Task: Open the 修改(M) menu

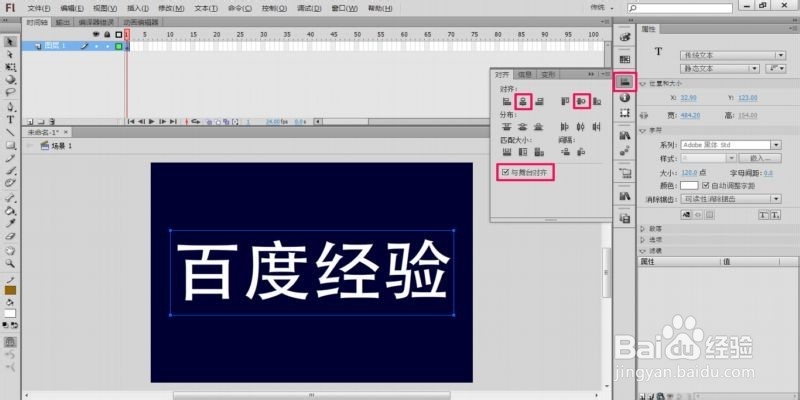Action: click(x=171, y=8)
